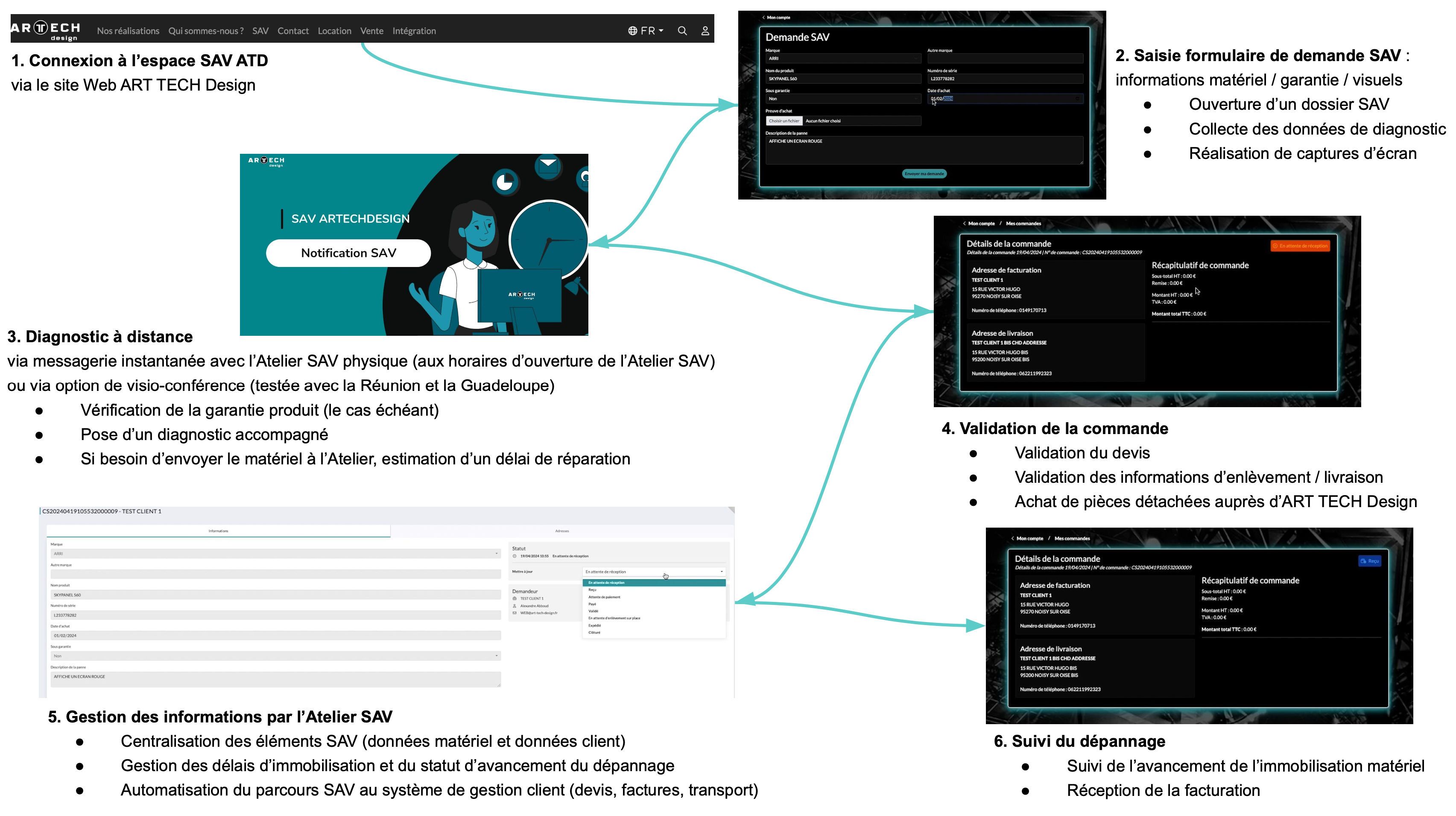
Task: Click the globe language icon next to FR
Action: click(632, 30)
